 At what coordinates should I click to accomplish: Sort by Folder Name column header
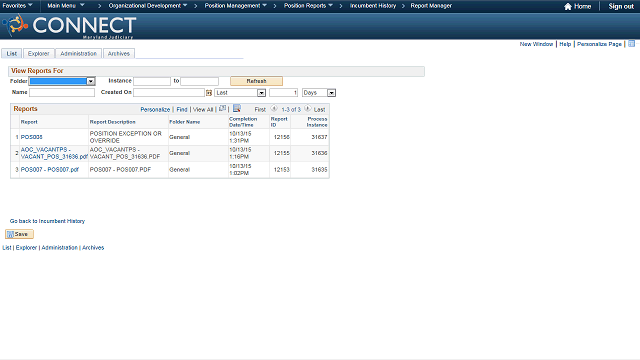click(184, 122)
